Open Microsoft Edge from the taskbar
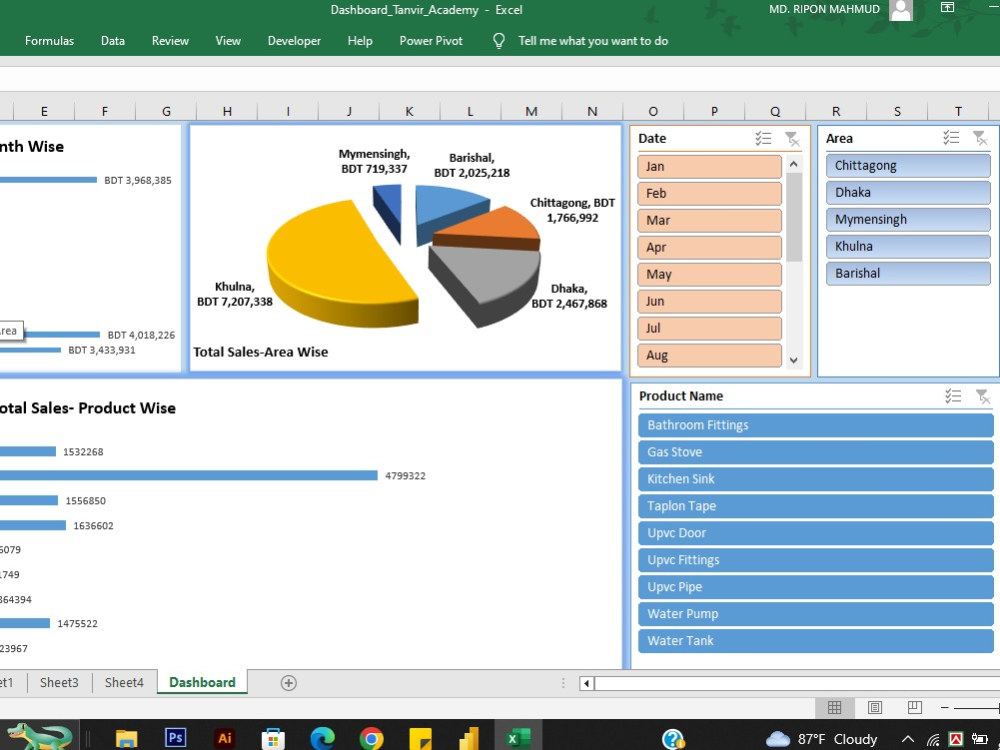 (x=322, y=739)
